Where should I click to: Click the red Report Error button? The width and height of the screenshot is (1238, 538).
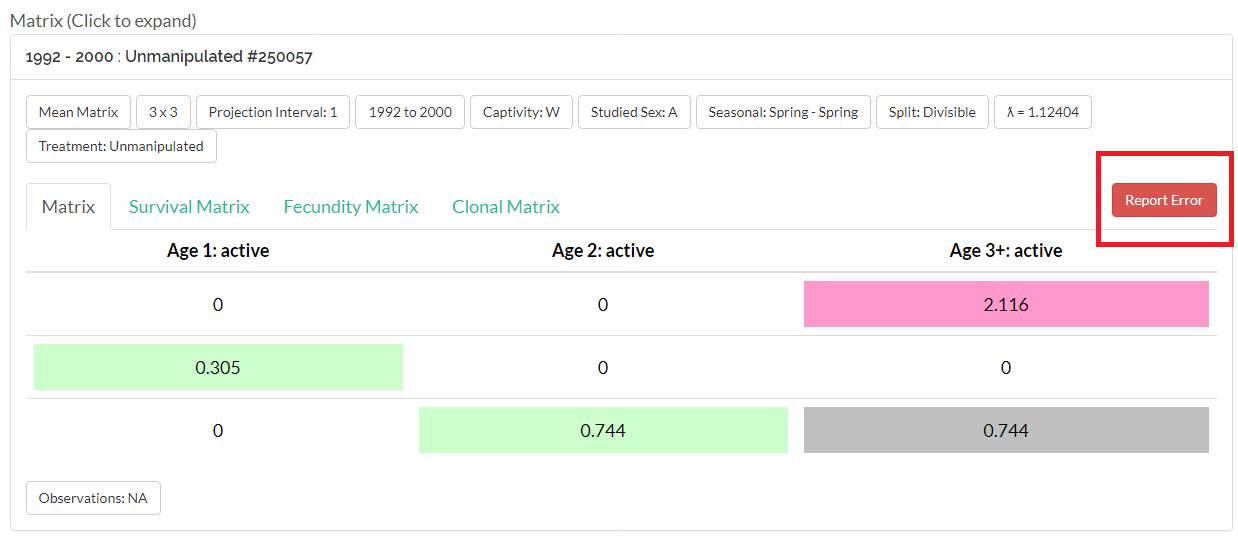pos(1163,200)
